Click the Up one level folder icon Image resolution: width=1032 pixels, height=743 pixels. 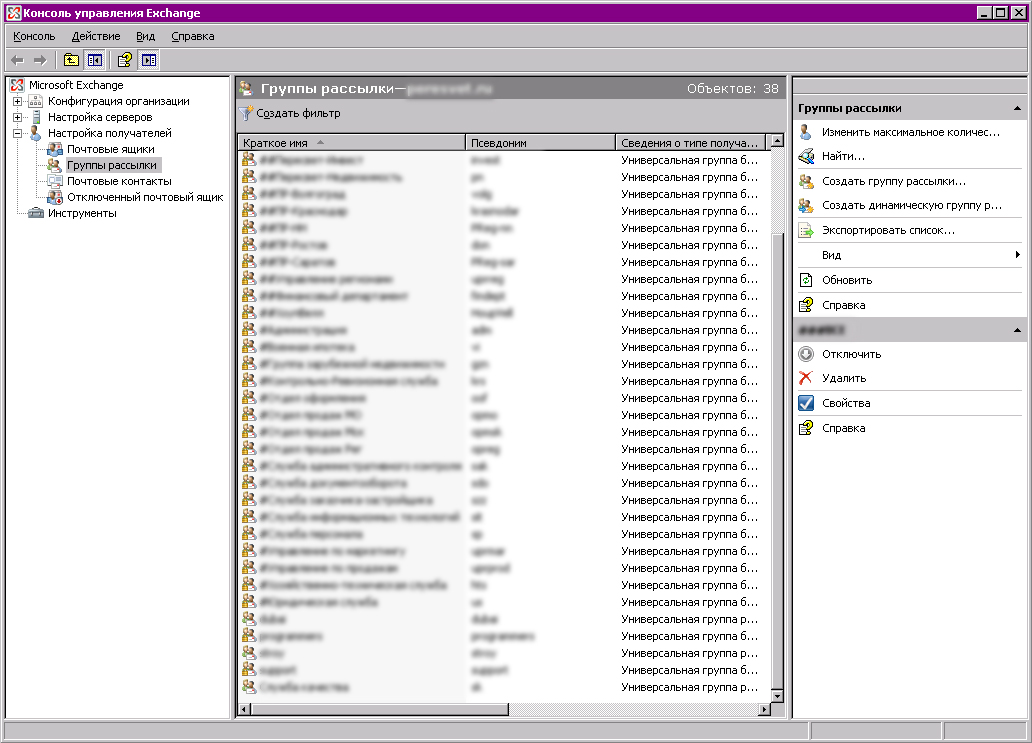[71, 61]
